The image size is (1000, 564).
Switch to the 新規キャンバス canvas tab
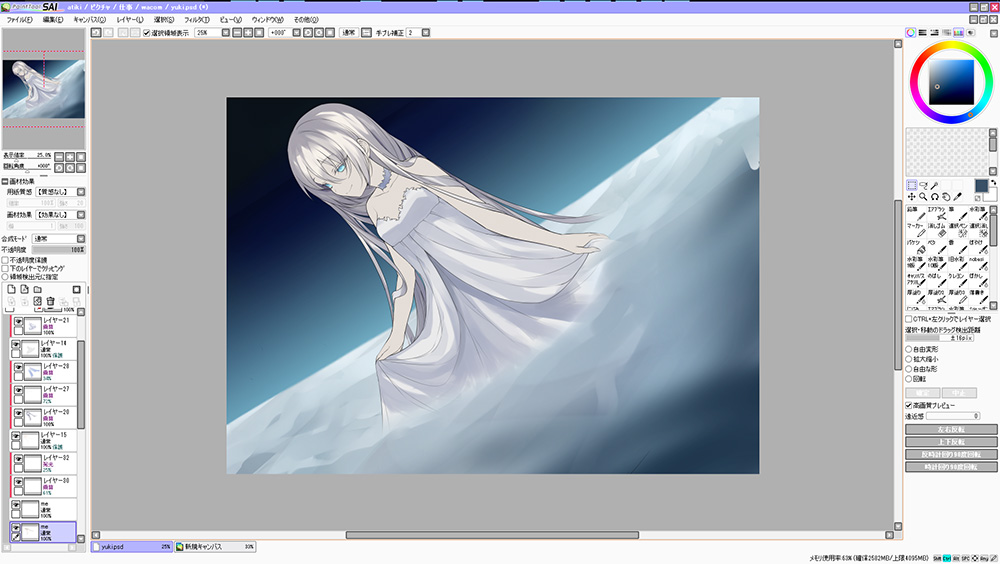(216, 547)
